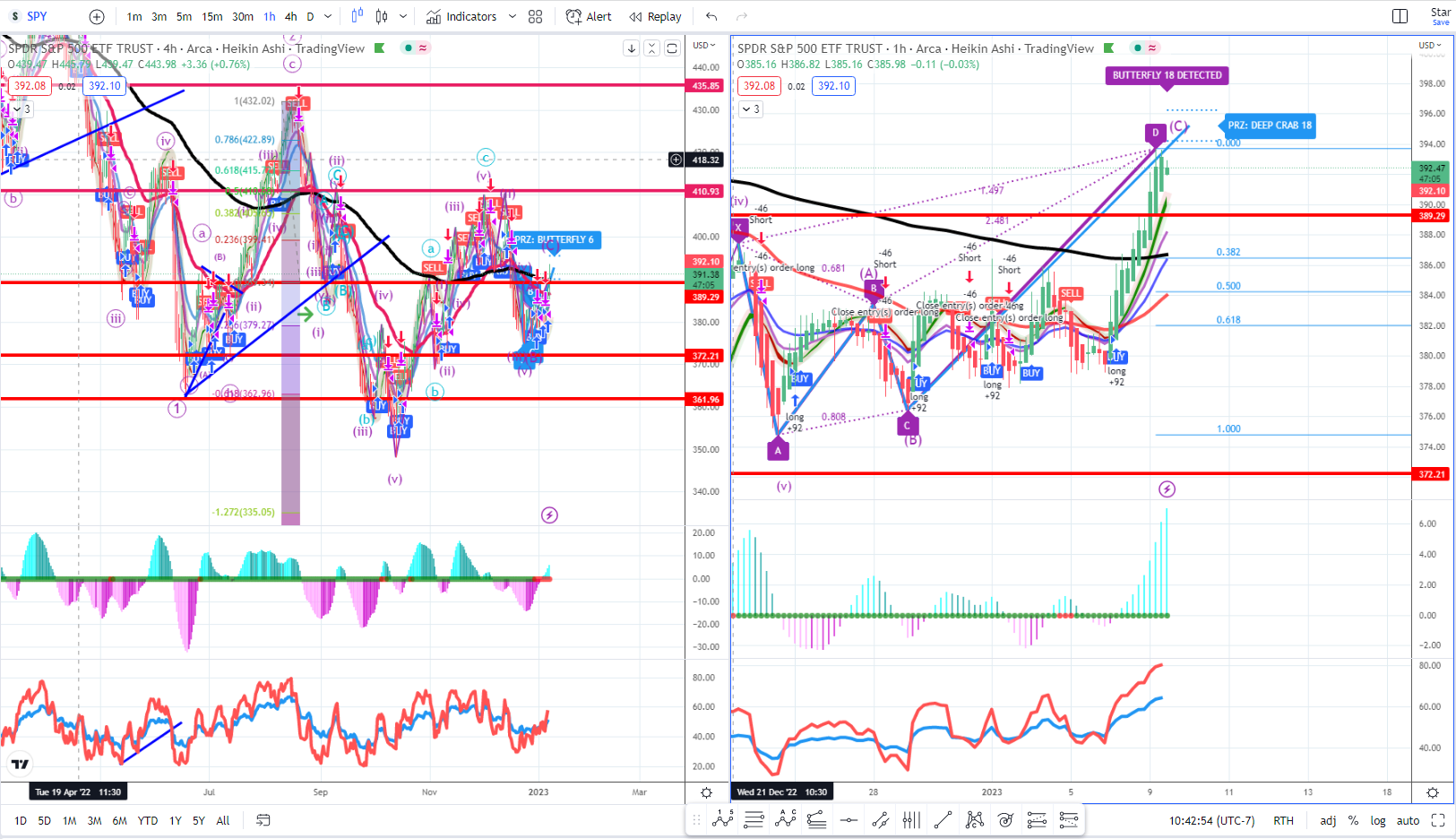The image size is (1456, 839).
Task: Expand the 3 collapsed indicators on right chart
Action: coord(751,109)
